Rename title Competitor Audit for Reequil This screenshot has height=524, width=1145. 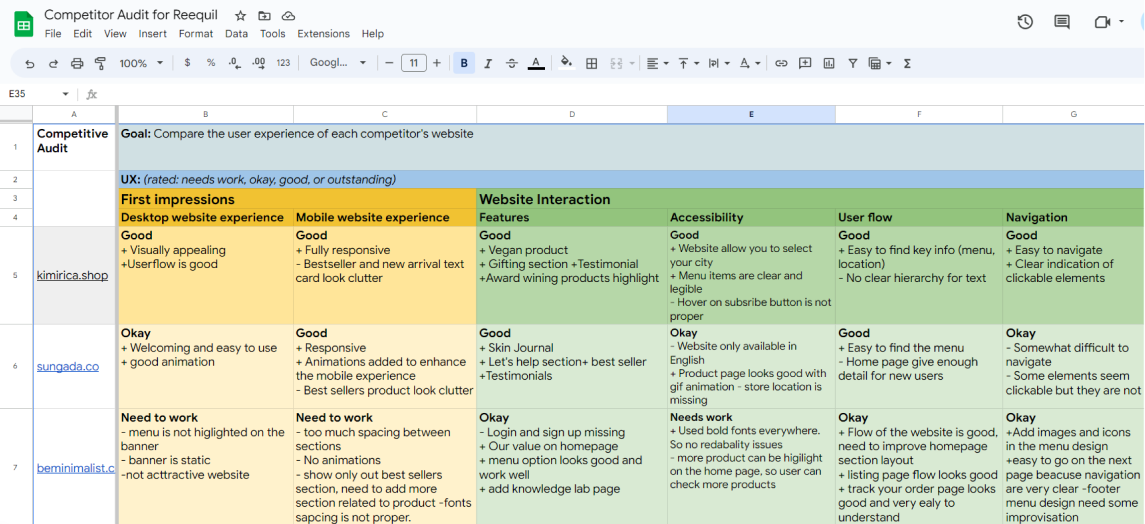[131, 15]
